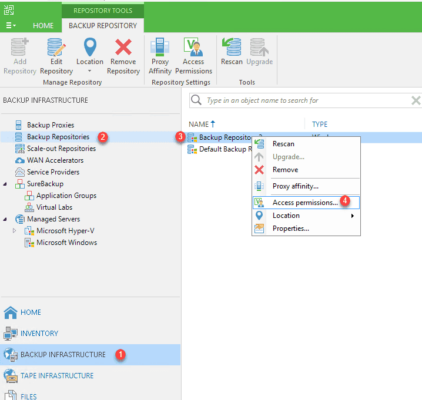Click the Upgrade ribbon icon
422x400 pixels.
point(259,47)
